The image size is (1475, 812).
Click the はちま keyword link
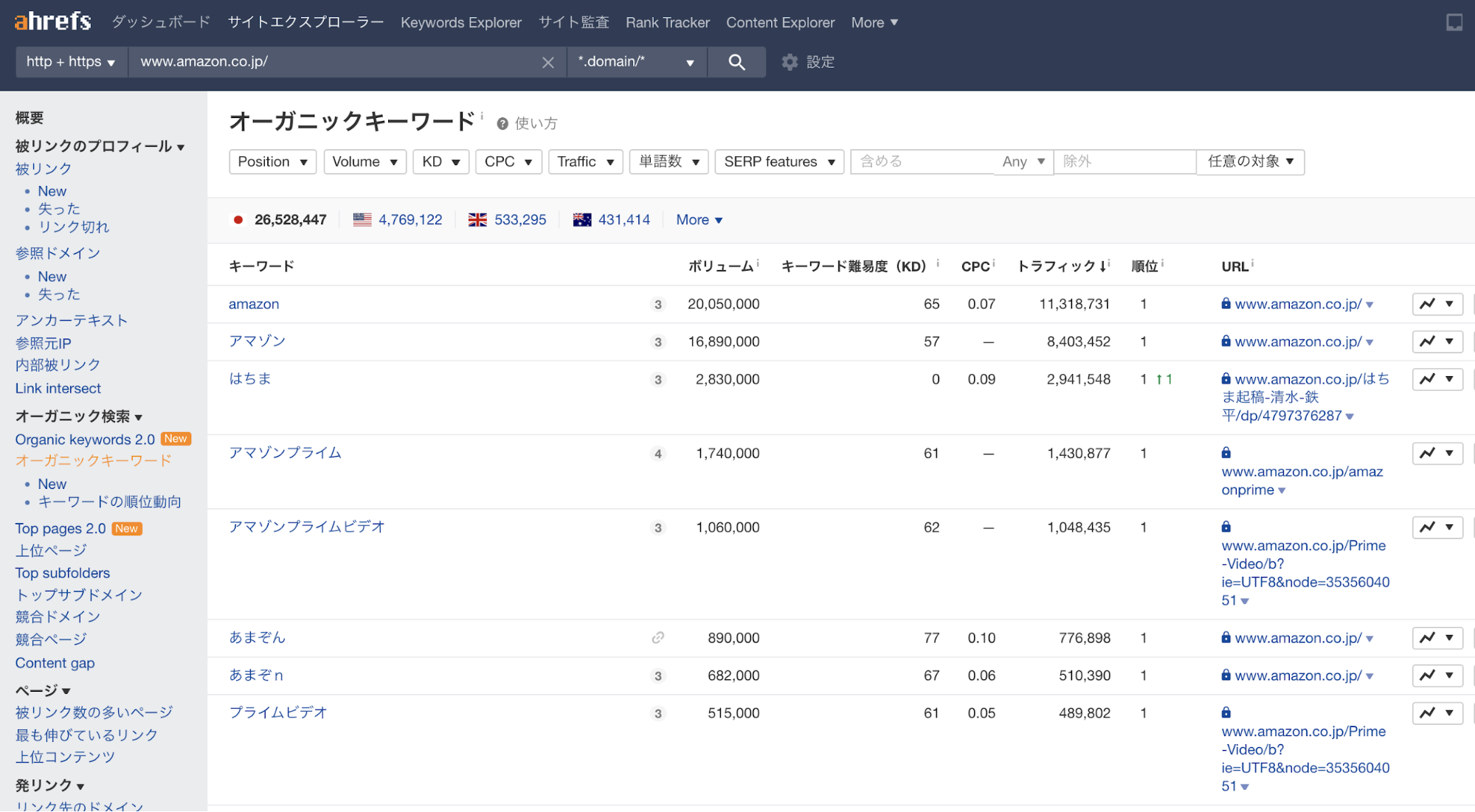click(x=250, y=378)
